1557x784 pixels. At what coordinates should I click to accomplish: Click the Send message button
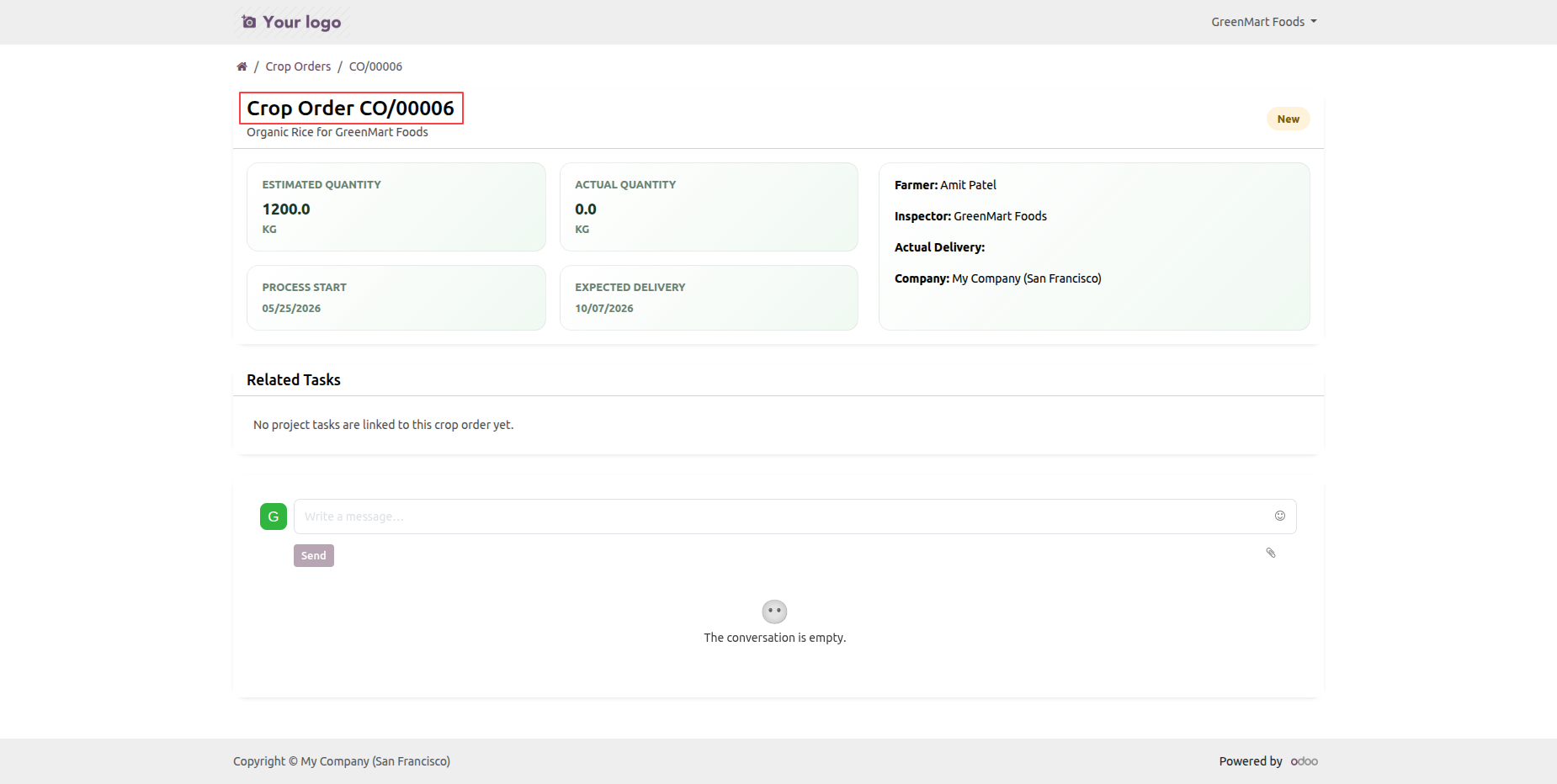[x=314, y=555]
